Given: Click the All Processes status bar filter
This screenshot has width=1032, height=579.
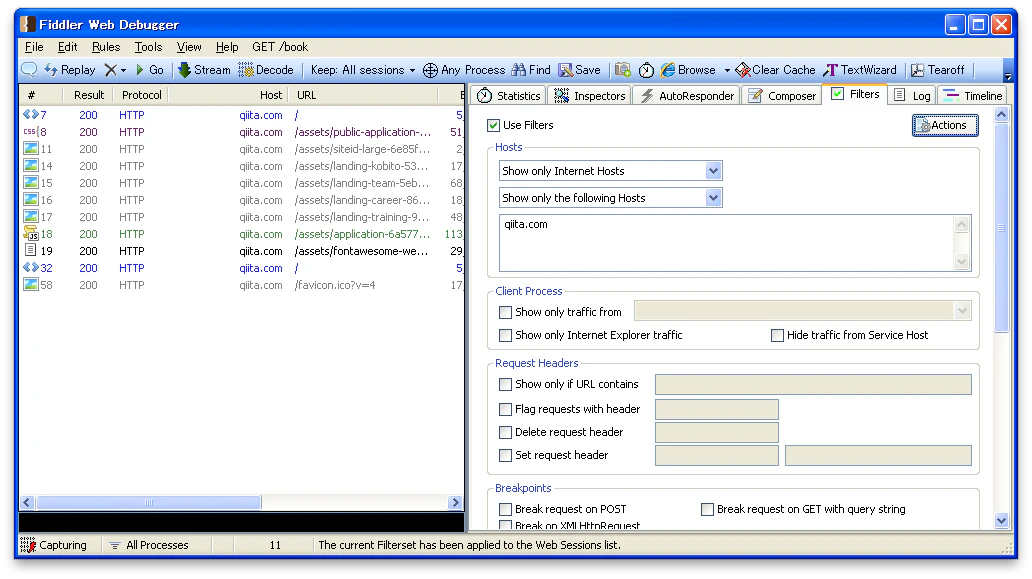Looking at the screenshot, I should [x=149, y=545].
